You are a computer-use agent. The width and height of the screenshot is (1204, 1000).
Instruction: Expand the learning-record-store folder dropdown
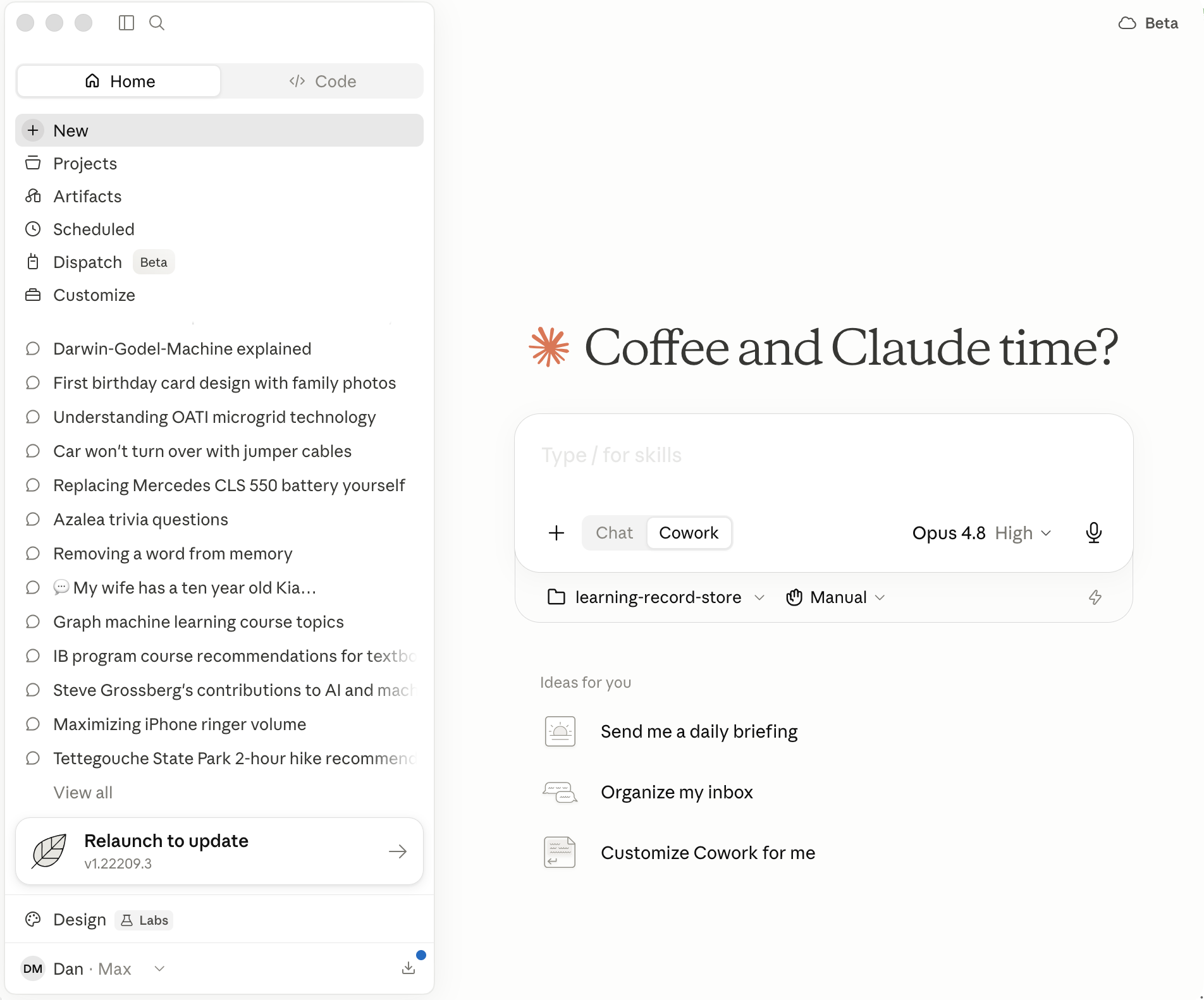pos(656,597)
